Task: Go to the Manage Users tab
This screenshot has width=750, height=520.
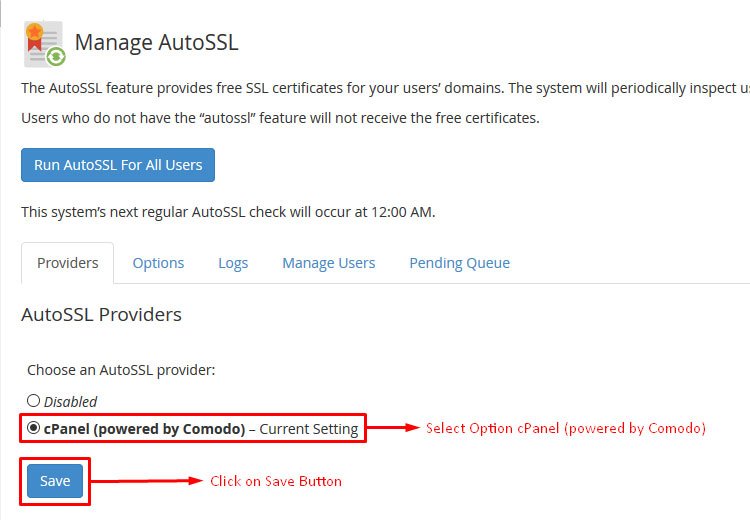Action: pyautogui.click(x=329, y=263)
